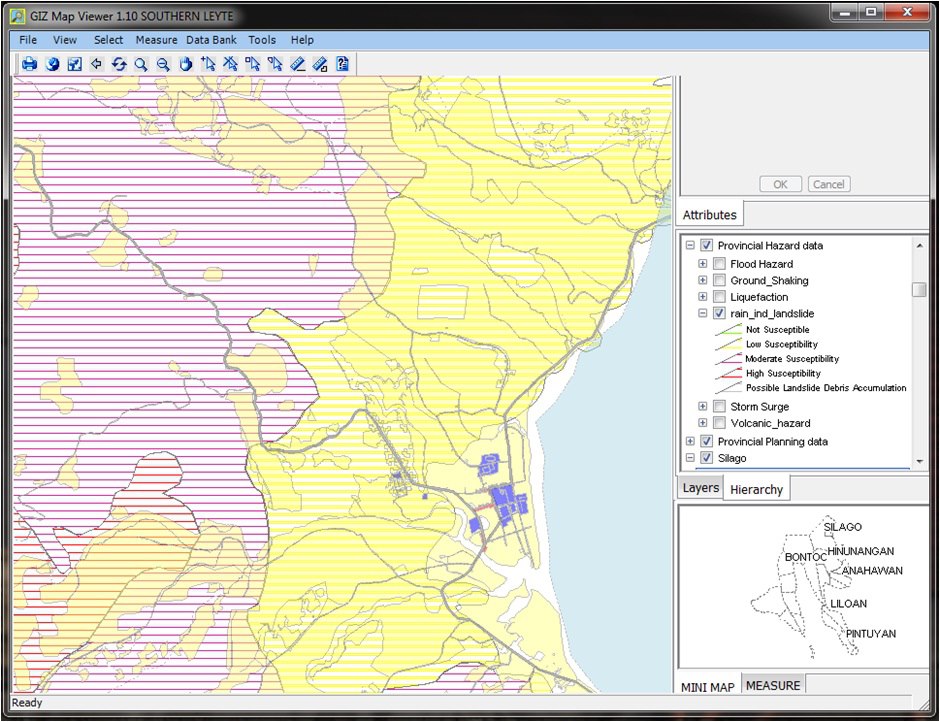Click the layer tree scroll up arrow
The image size is (940, 722).
pyautogui.click(x=919, y=245)
